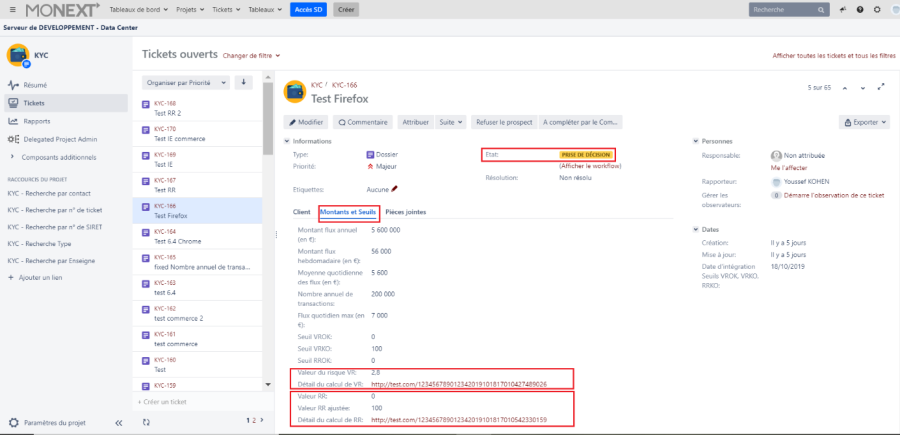Open the help question mark icon

[860, 9]
